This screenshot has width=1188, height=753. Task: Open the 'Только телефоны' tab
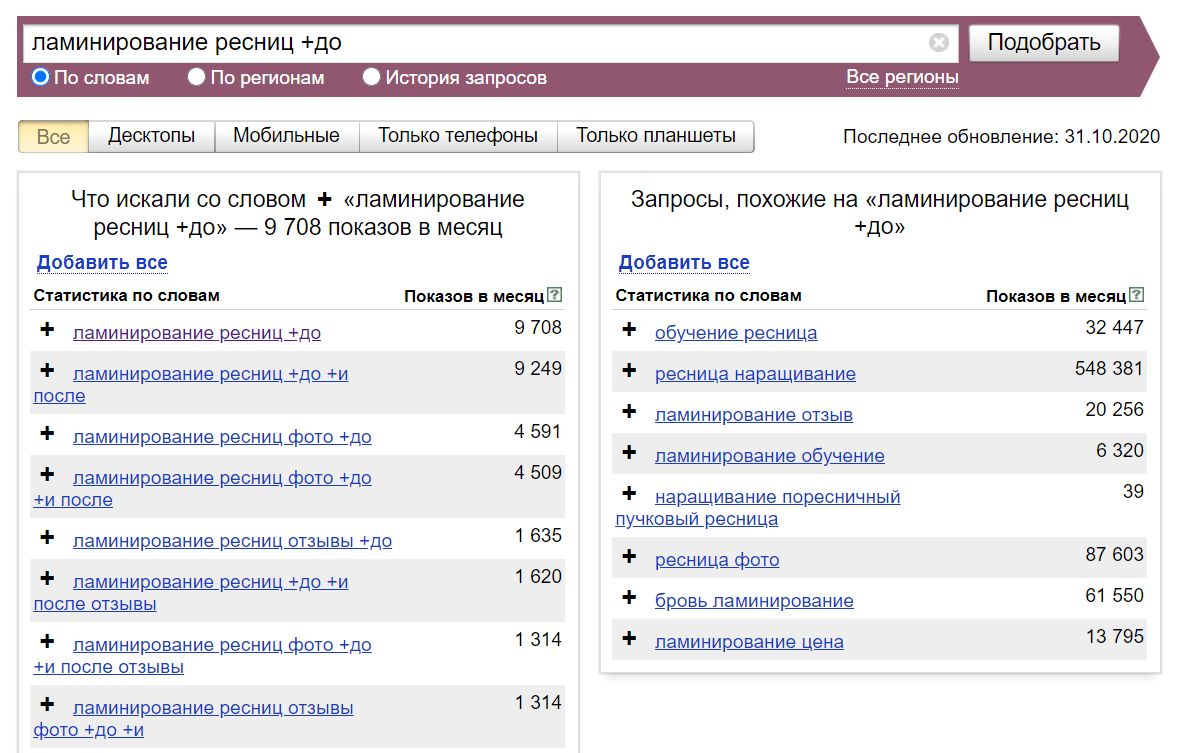(457, 136)
